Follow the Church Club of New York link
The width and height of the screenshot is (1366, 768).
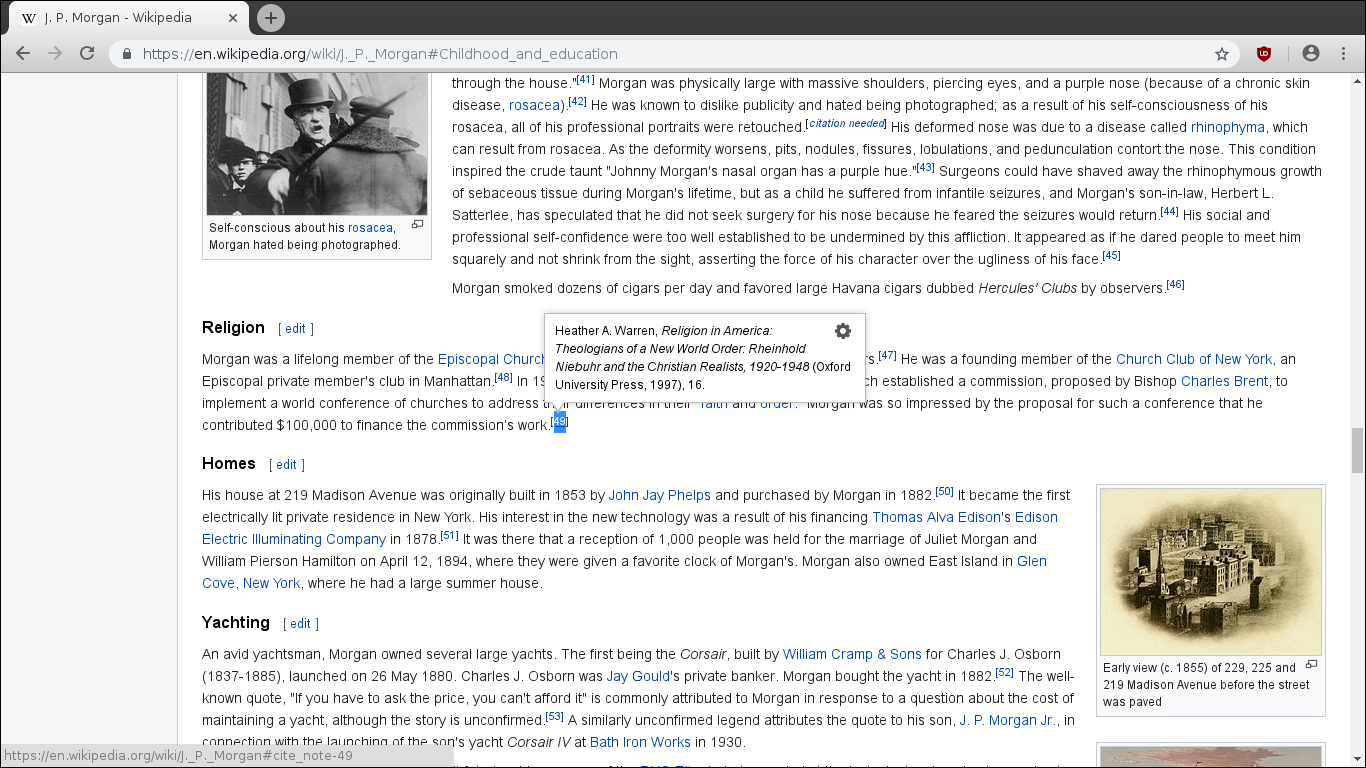(x=1194, y=359)
